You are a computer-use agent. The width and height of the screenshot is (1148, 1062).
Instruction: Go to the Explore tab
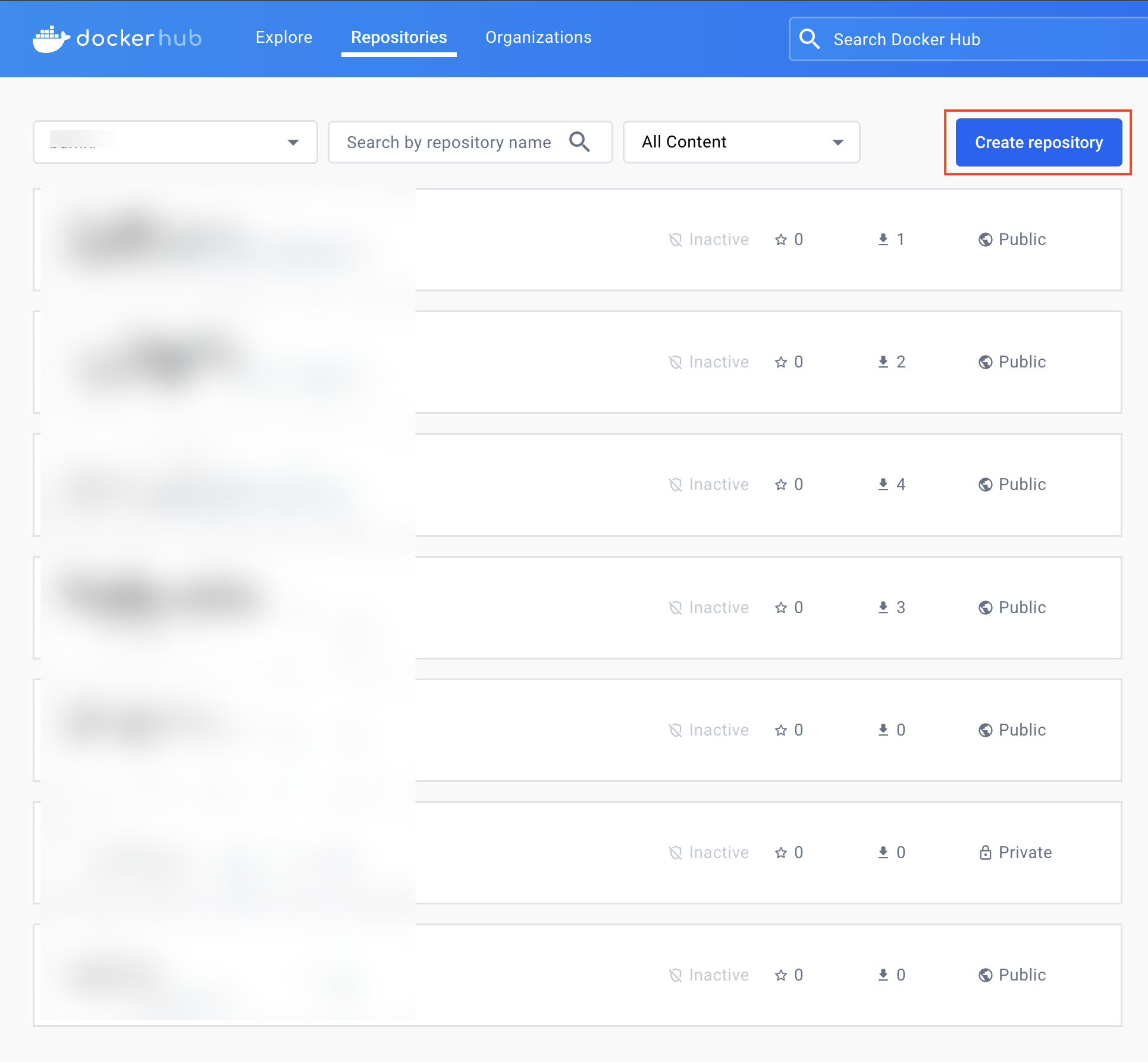click(x=284, y=37)
